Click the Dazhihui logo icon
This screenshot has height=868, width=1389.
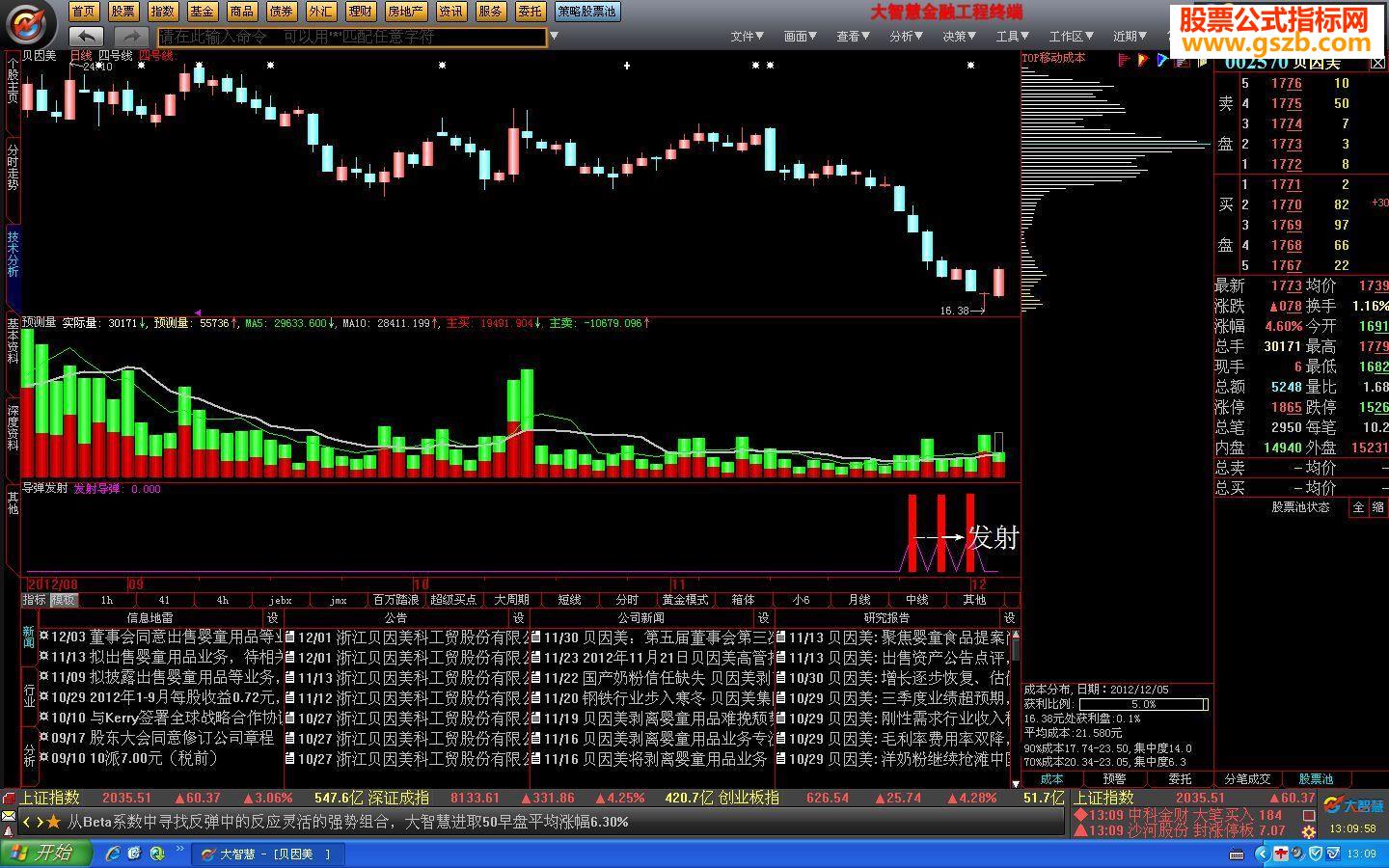(33, 23)
